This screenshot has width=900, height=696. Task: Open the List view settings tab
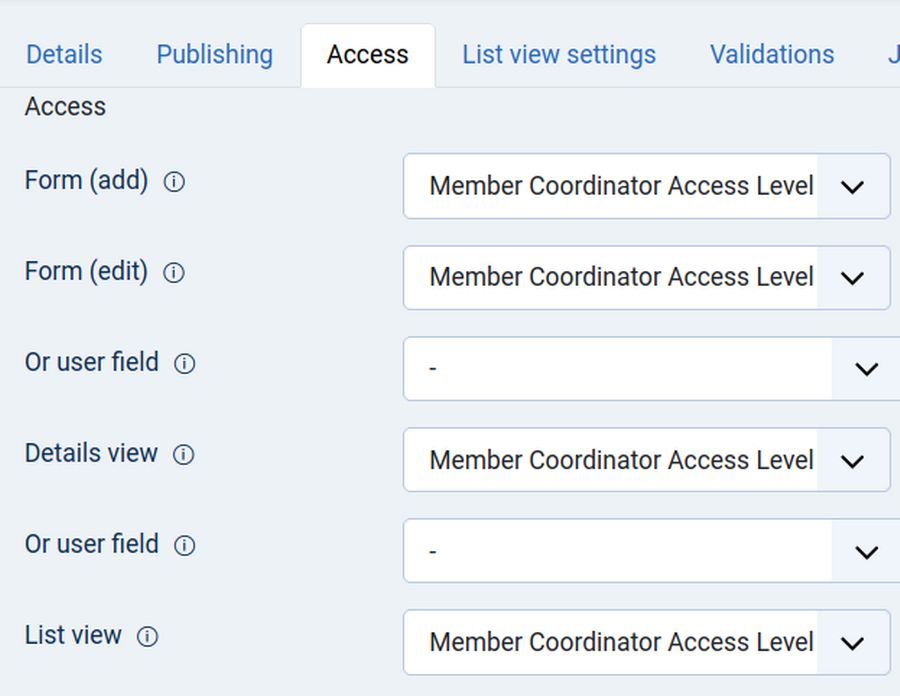559,54
